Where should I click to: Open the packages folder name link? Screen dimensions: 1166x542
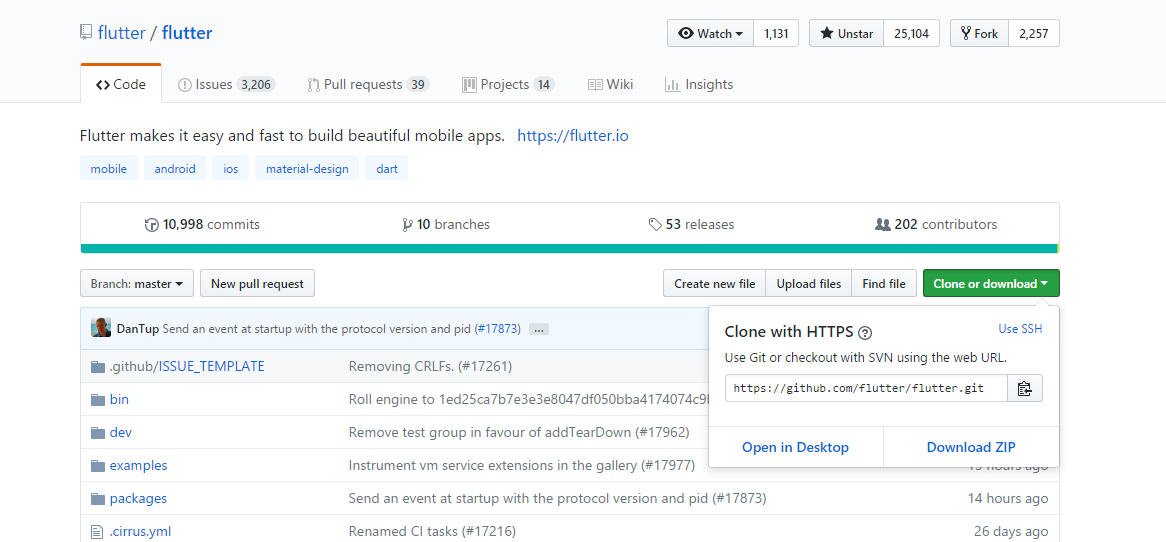(x=138, y=498)
